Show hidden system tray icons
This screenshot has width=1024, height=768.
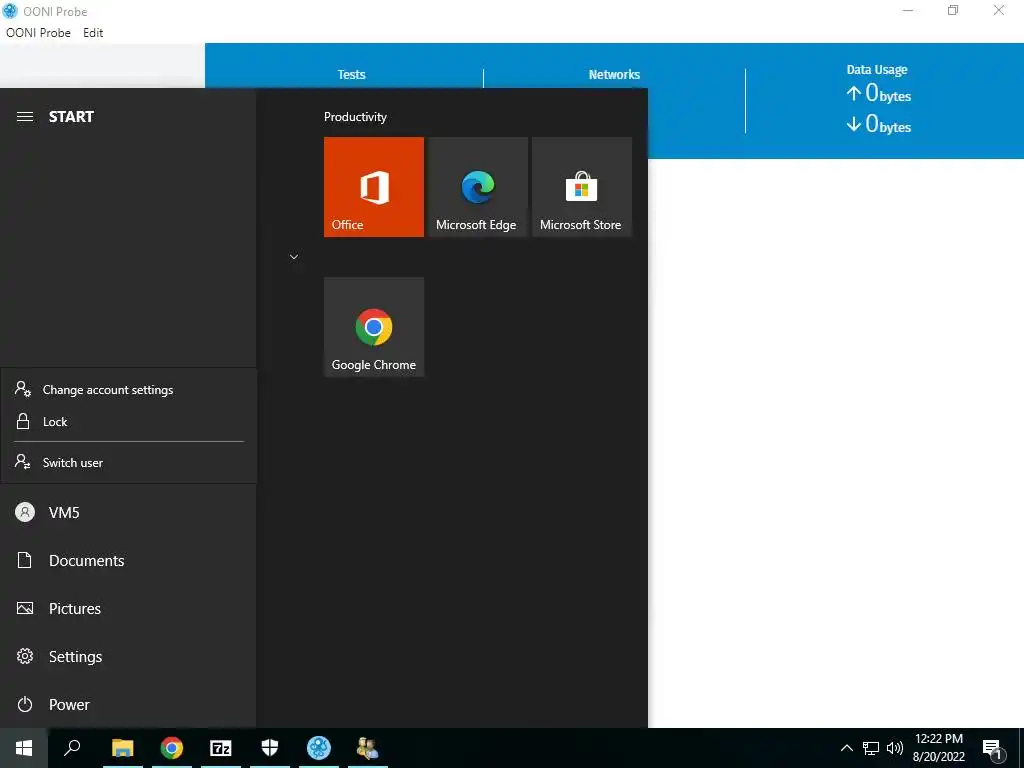click(846, 748)
